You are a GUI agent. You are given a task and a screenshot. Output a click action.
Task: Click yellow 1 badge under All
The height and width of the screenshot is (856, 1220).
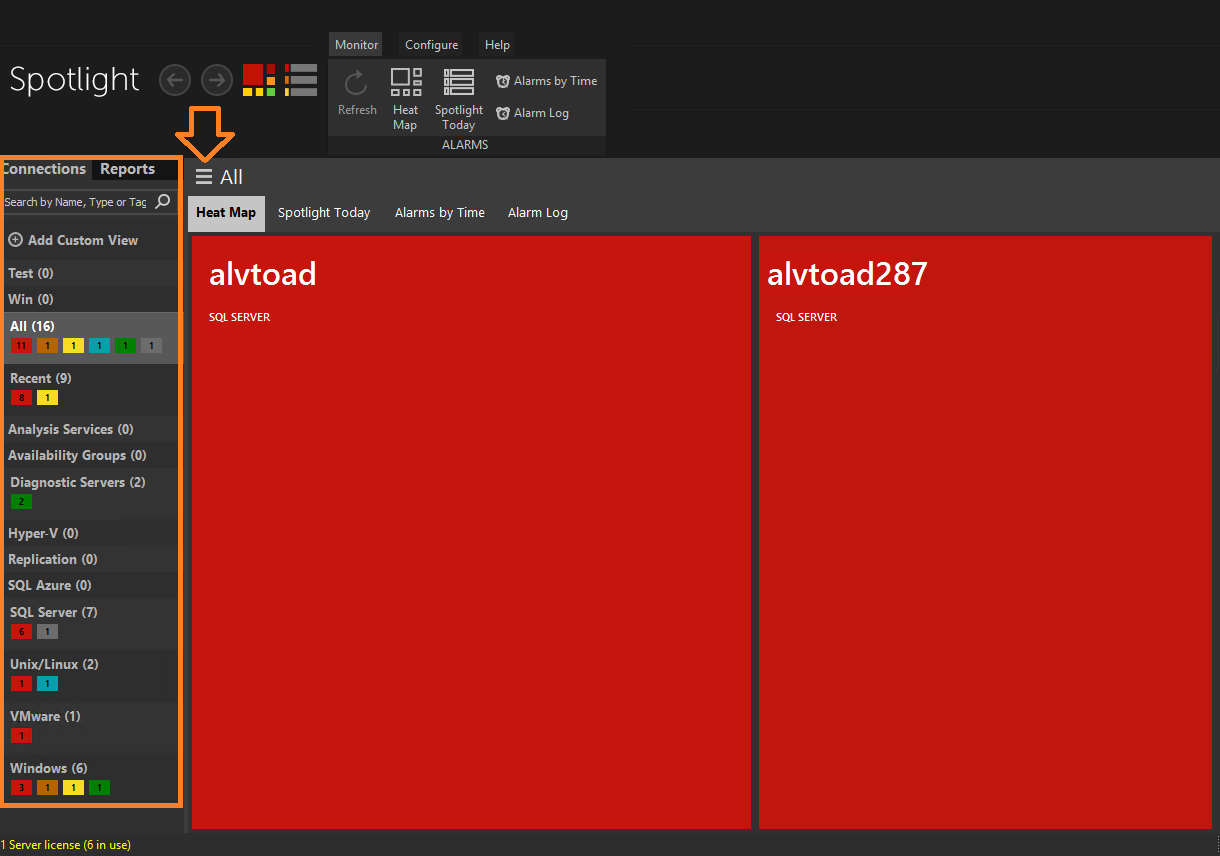click(73, 346)
